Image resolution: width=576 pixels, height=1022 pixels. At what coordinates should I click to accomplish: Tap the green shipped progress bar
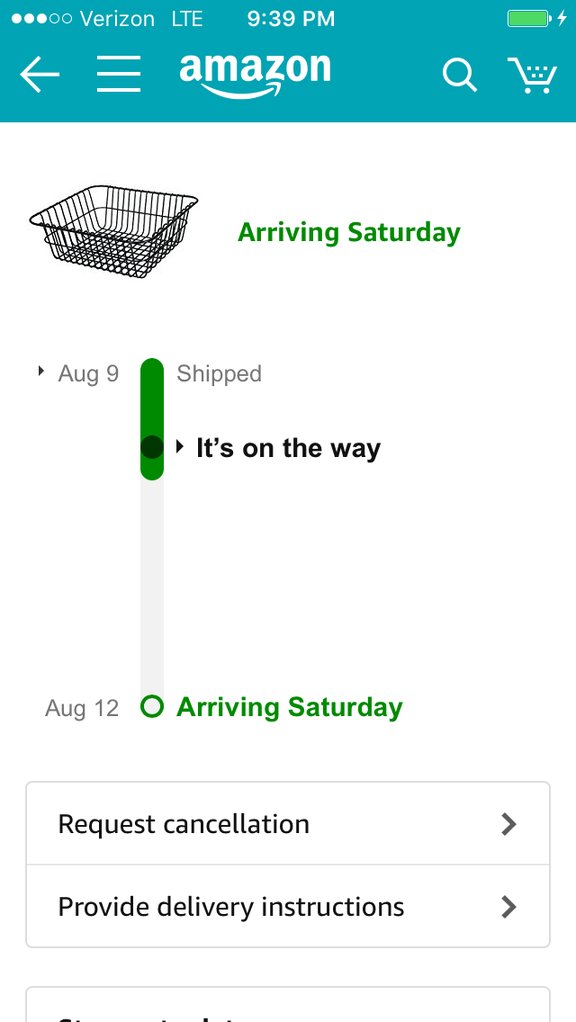152,419
